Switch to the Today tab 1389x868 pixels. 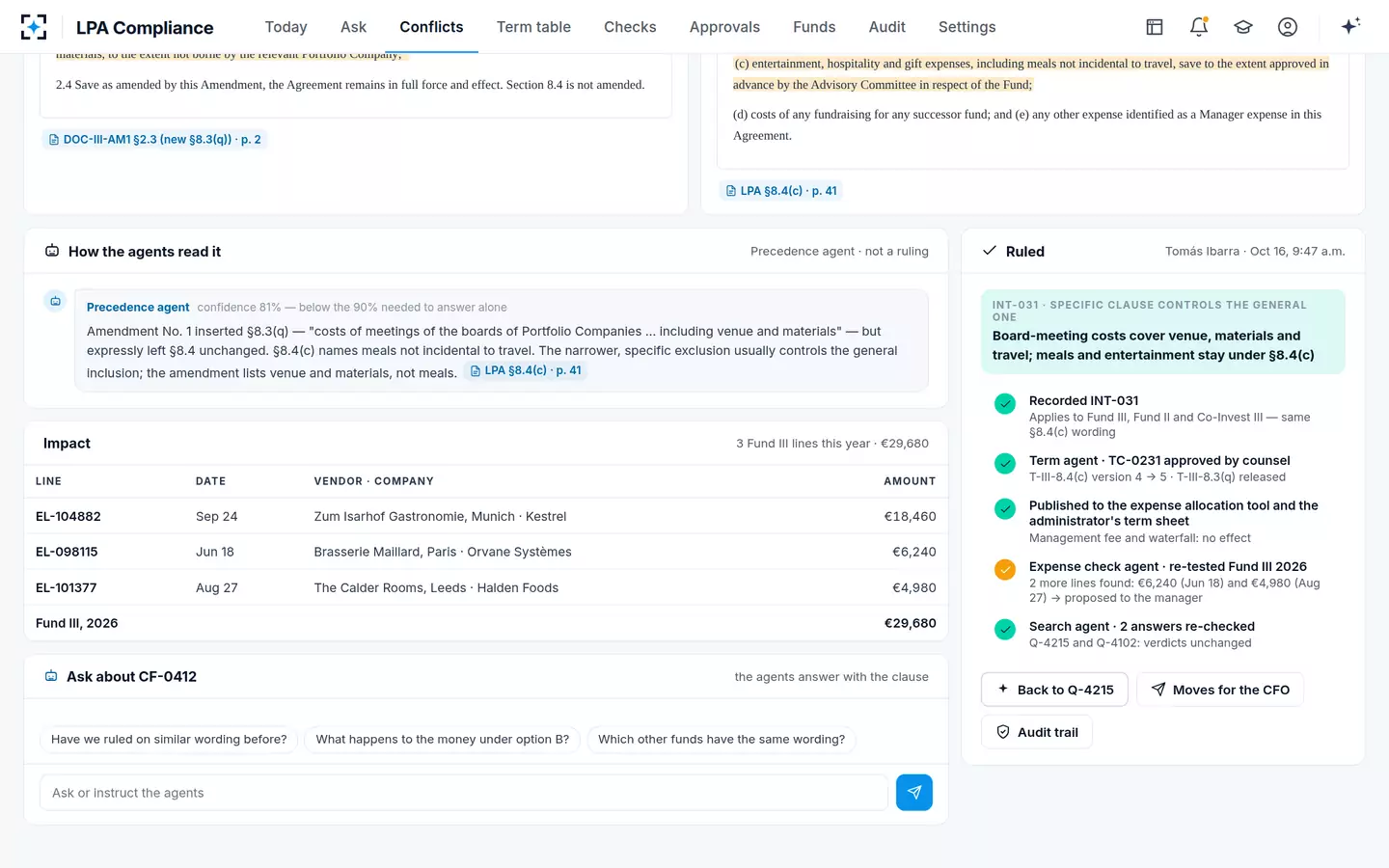click(x=286, y=27)
